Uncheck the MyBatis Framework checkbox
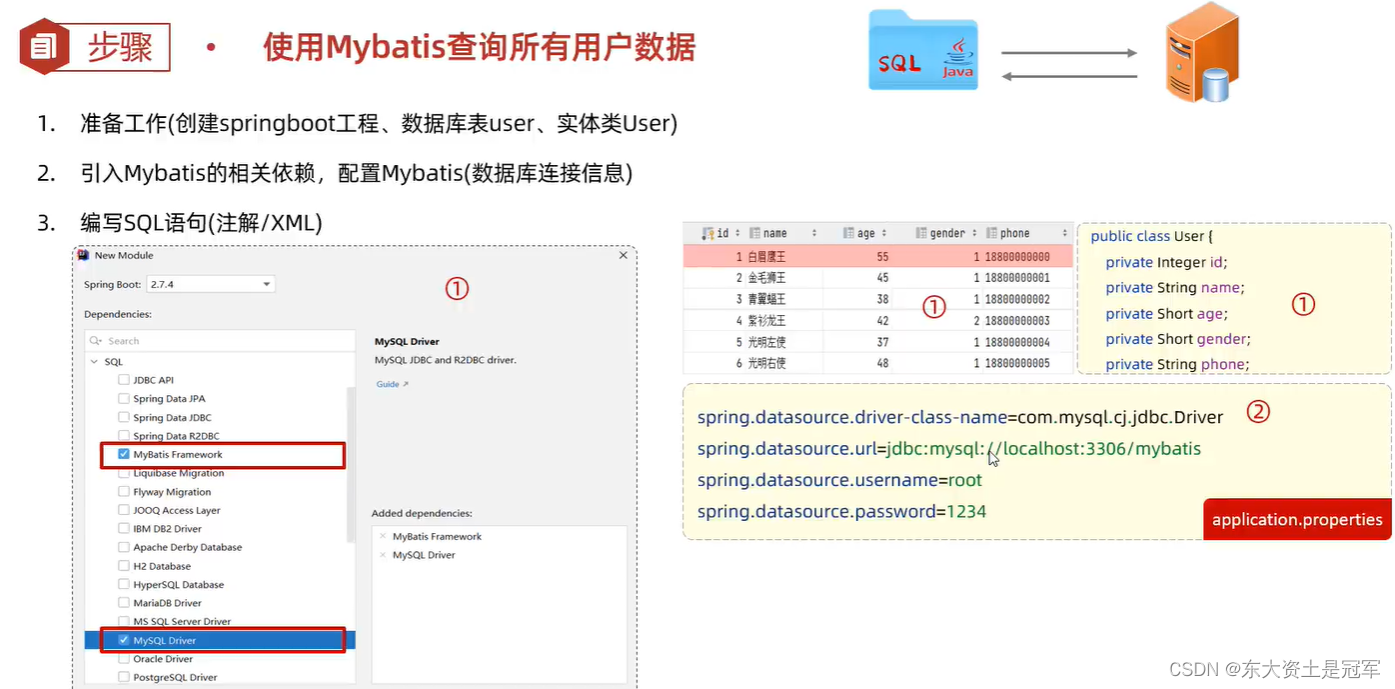Image resolution: width=1395 pixels, height=689 pixels. coord(124,454)
